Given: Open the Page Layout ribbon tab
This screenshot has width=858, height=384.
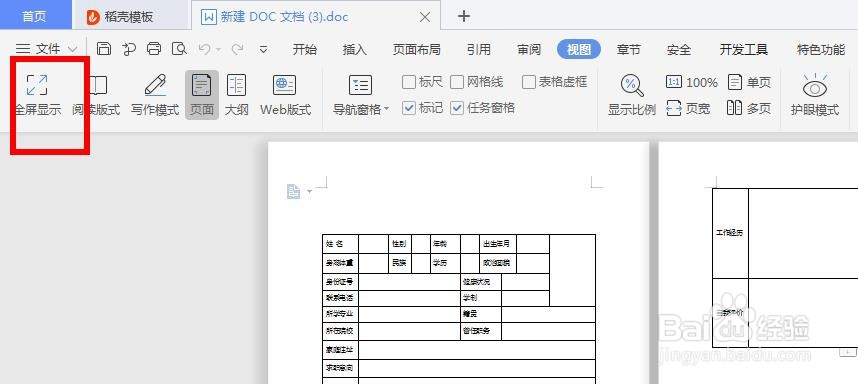Looking at the screenshot, I should [416, 49].
